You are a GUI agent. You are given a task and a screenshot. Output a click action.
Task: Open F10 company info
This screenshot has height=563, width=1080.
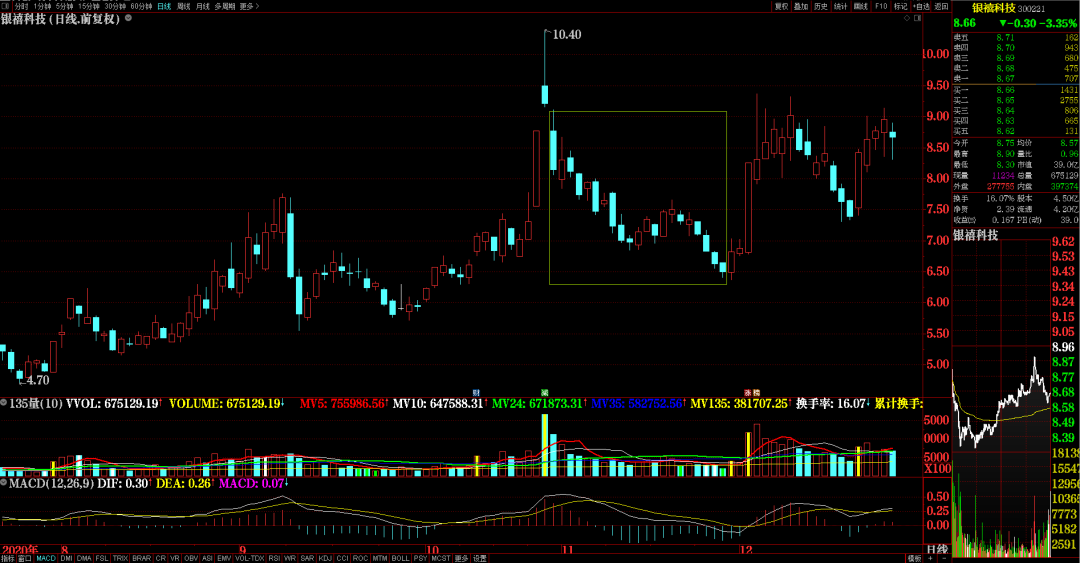[x=881, y=6]
